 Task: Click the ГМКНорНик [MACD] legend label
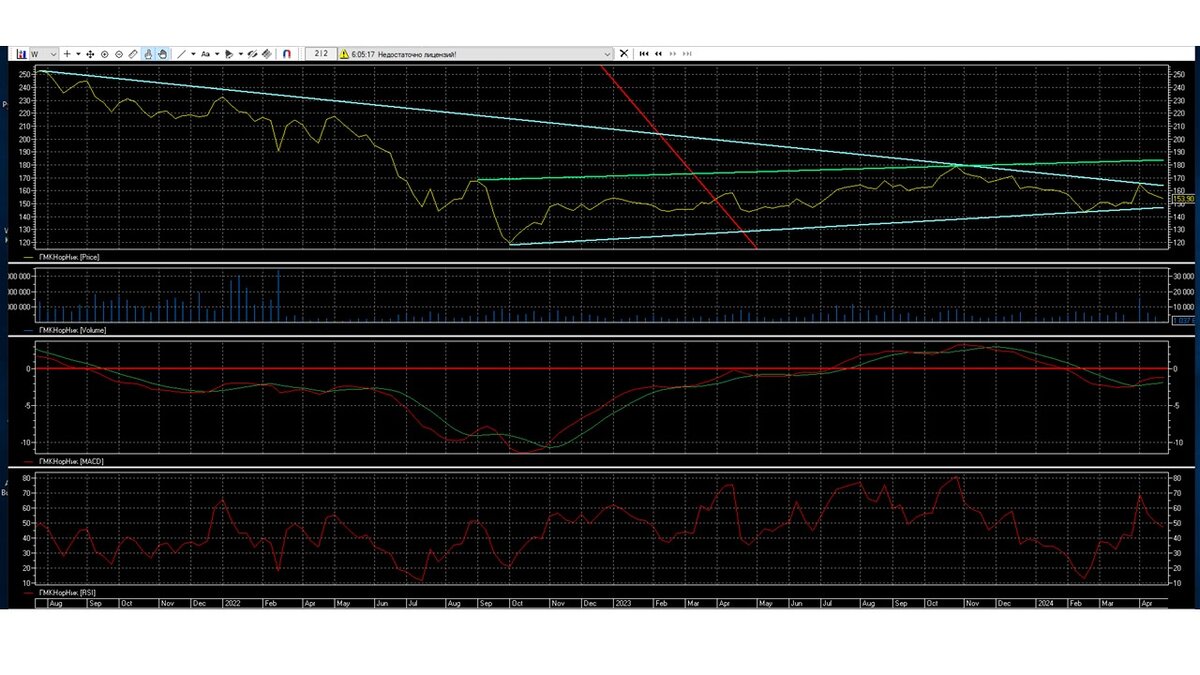coord(71,461)
